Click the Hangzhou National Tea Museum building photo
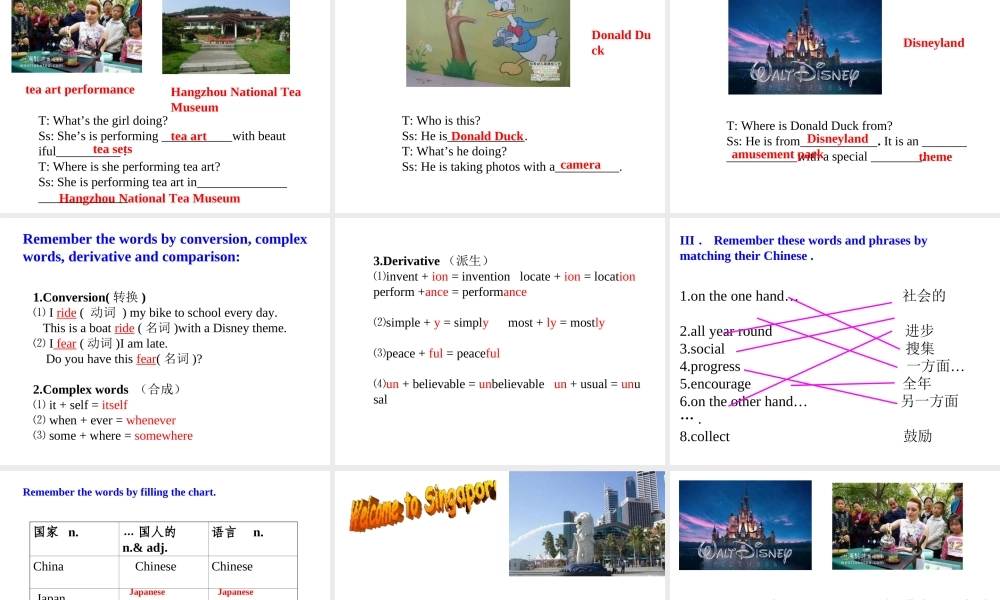 pyautogui.click(x=226, y=37)
